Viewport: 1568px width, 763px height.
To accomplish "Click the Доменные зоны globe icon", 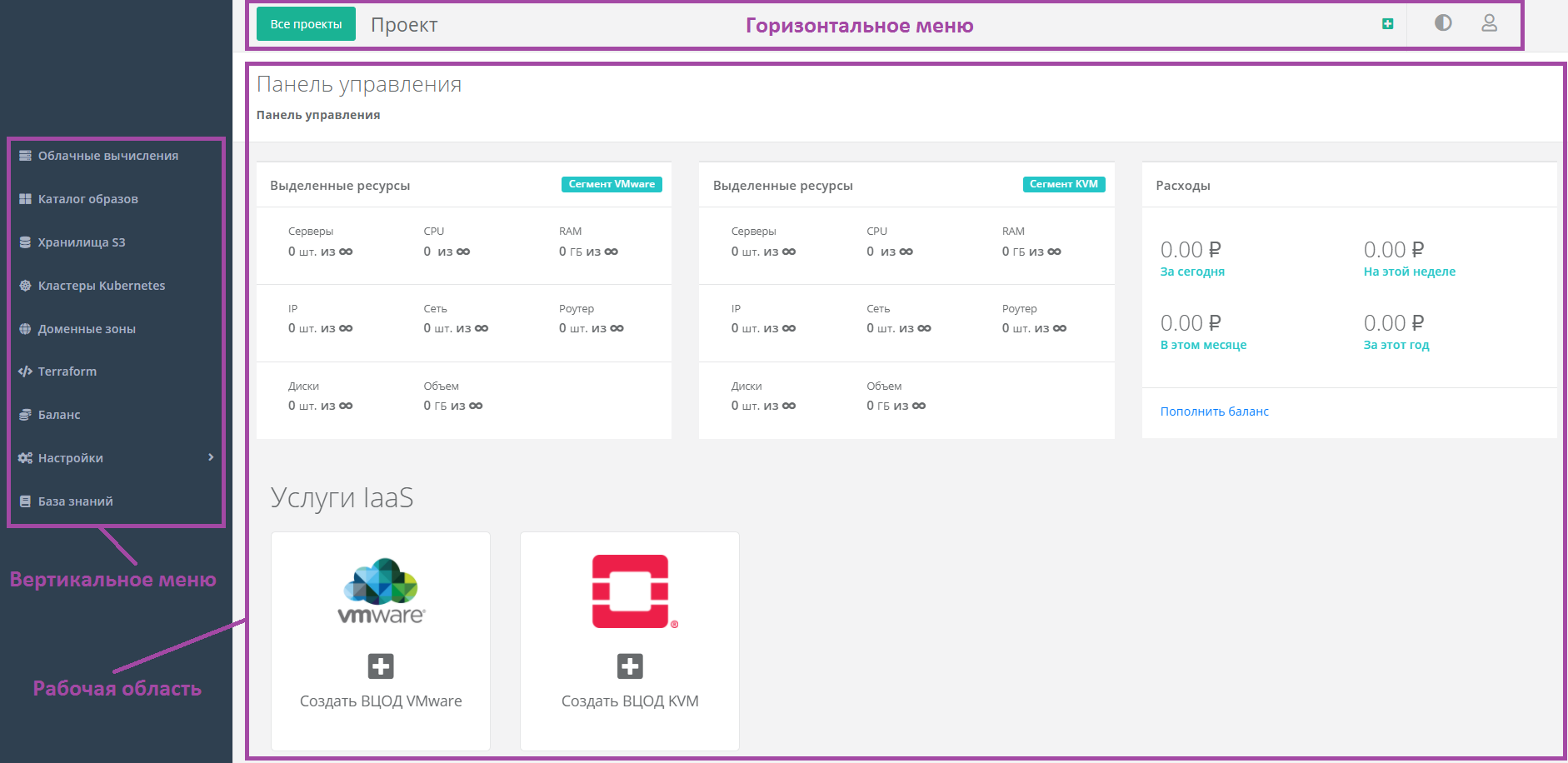I will pos(25,329).
